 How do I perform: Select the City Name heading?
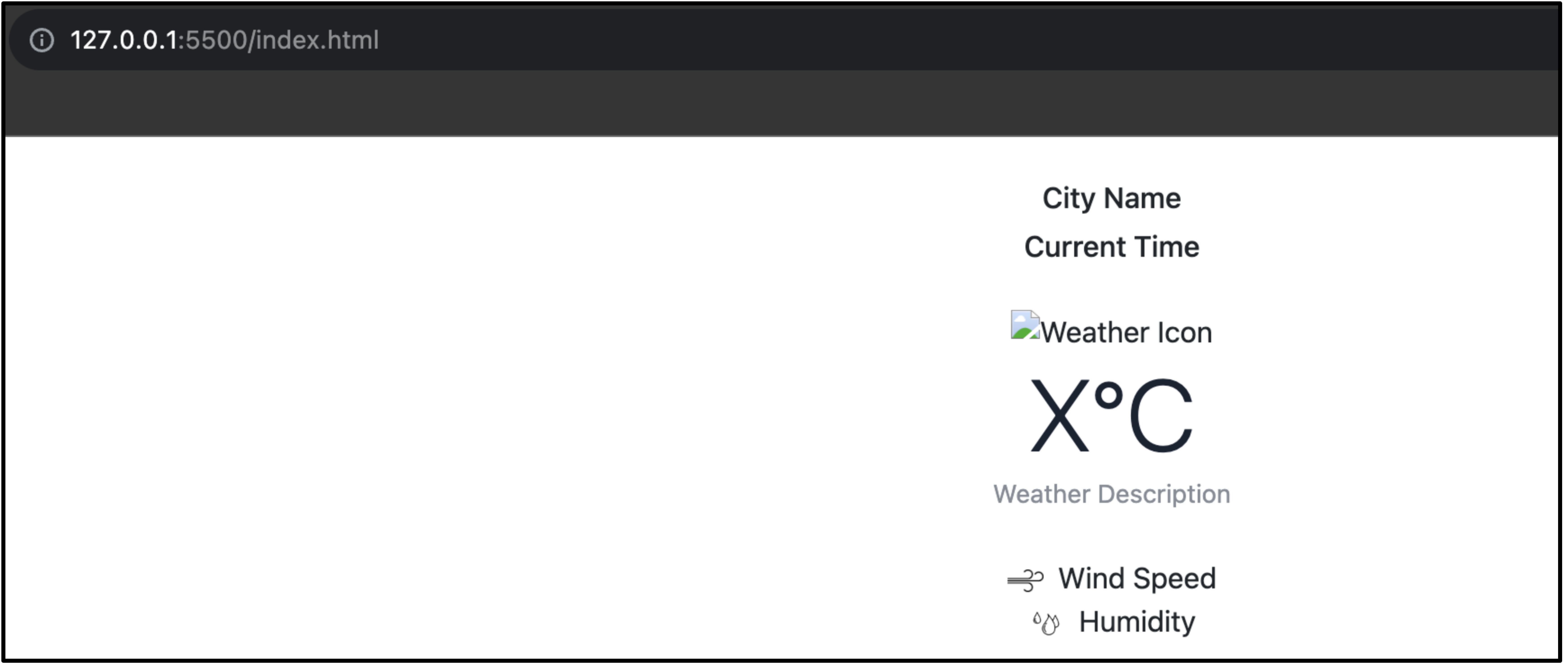click(1112, 198)
